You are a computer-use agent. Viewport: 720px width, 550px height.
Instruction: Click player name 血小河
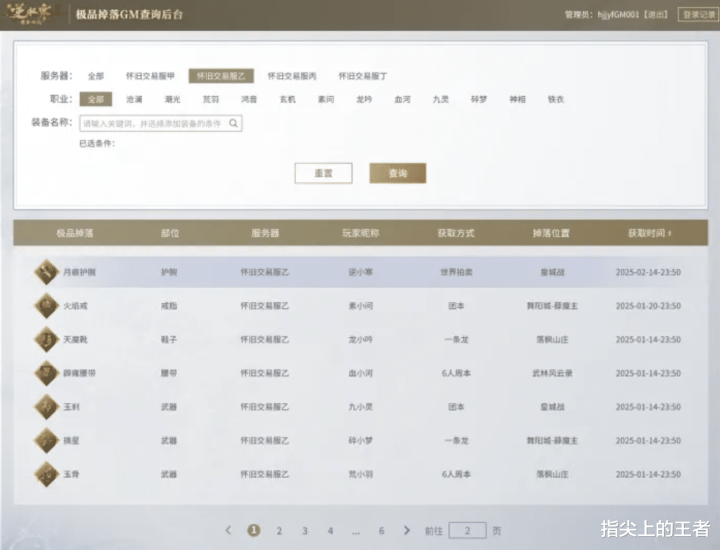360,373
